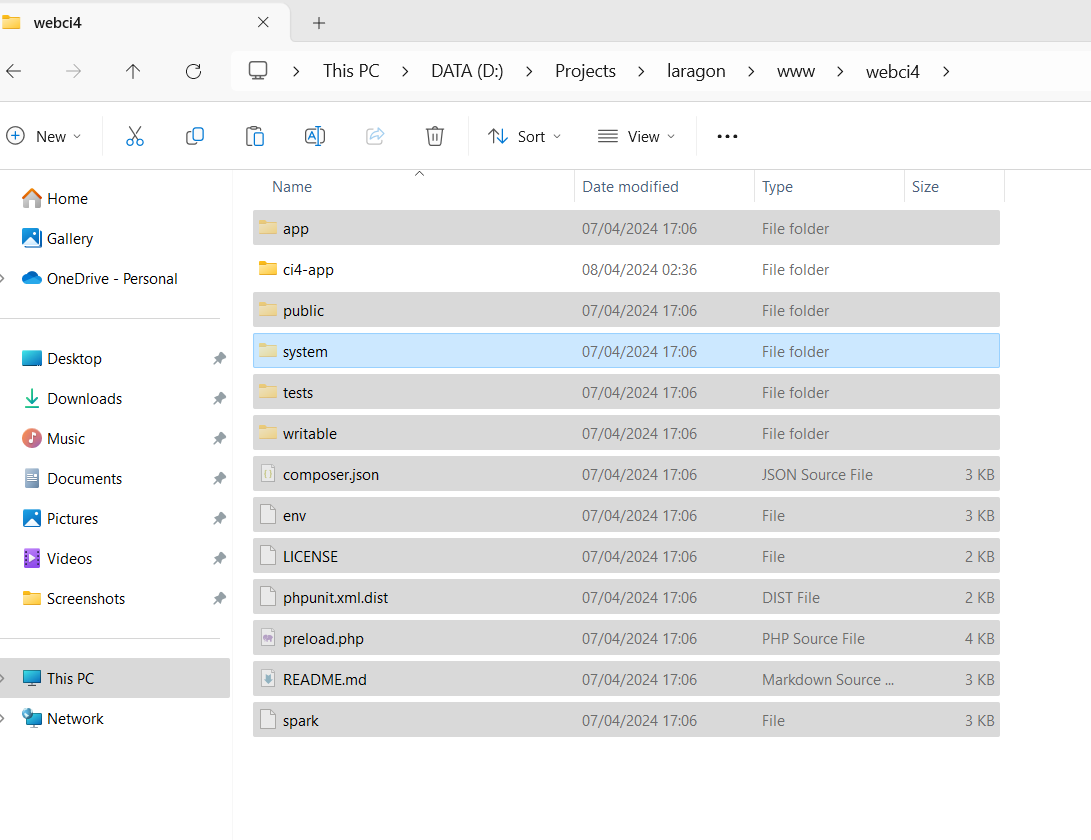This screenshot has width=1091, height=840.
Task: Open Home in the navigation pane
Action: click(x=54, y=198)
